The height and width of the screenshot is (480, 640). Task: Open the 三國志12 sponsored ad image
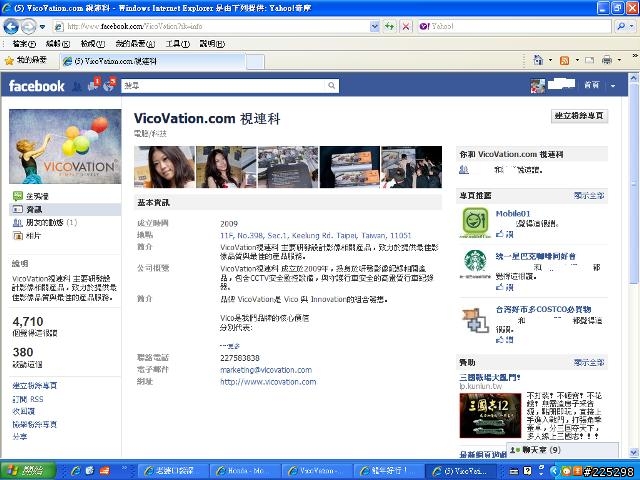490,415
